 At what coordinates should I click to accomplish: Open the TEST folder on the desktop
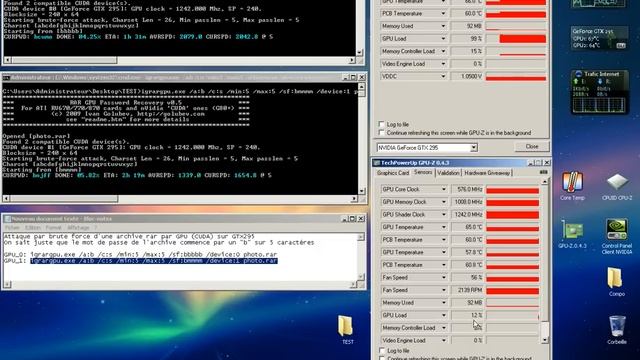coord(347,330)
